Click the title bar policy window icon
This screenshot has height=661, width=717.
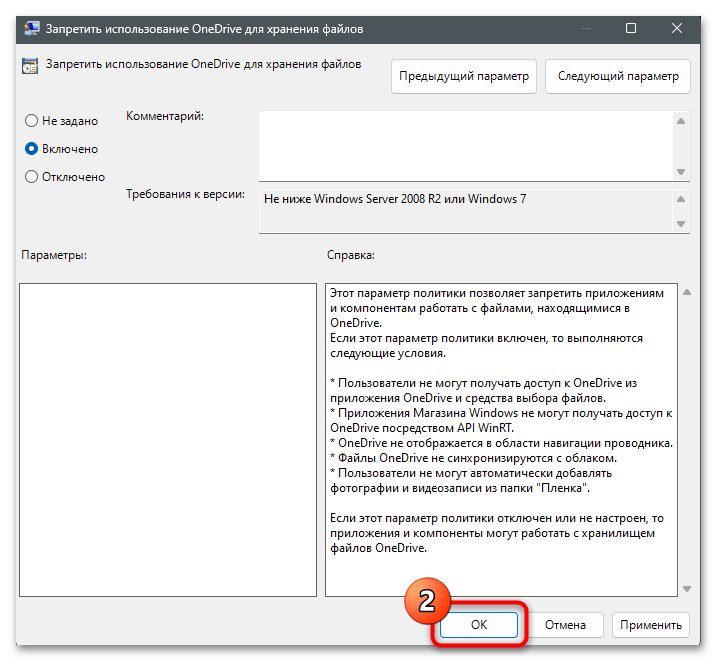(32, 29)
